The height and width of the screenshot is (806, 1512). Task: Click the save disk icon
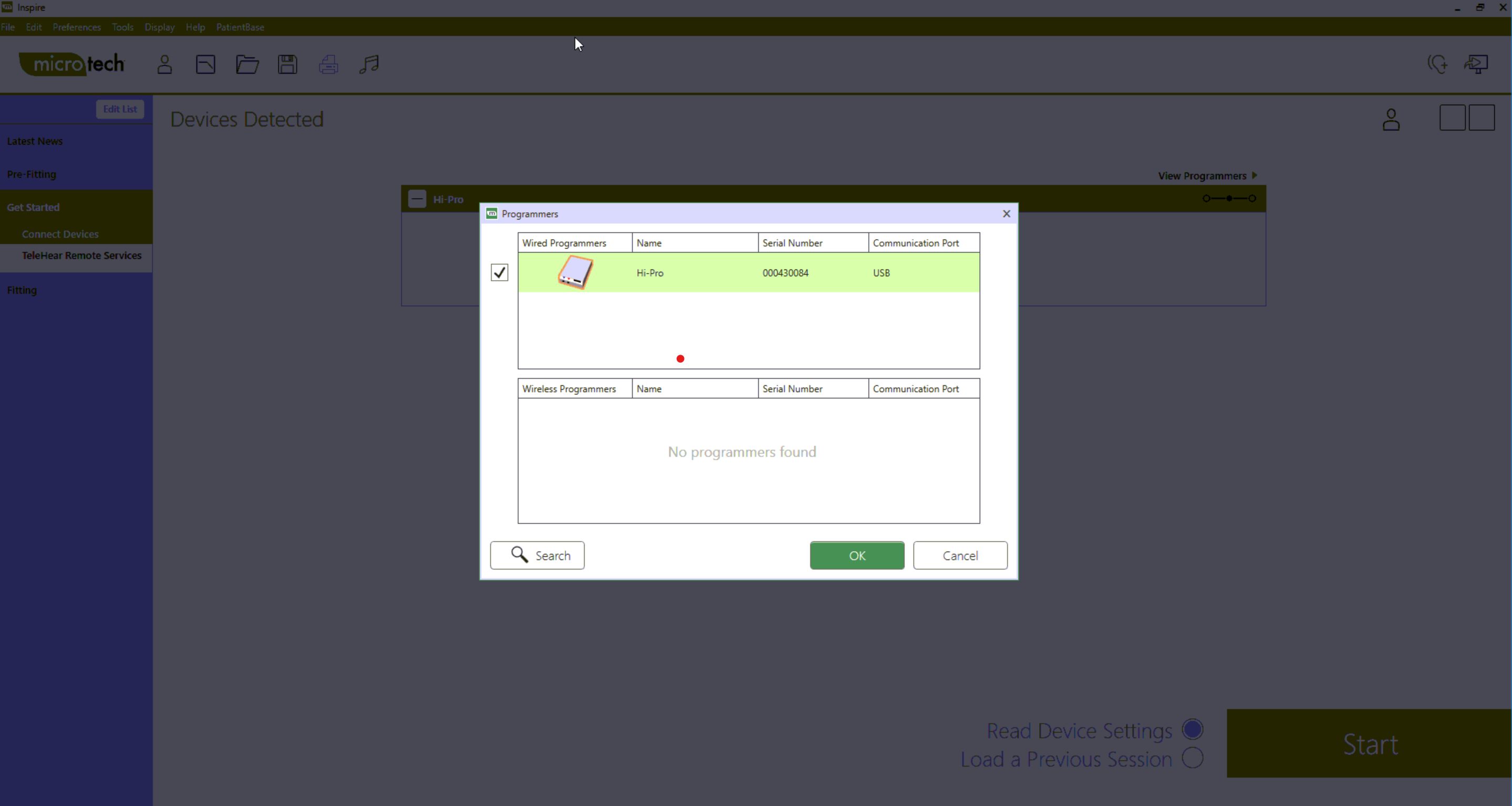pos(287,64)
